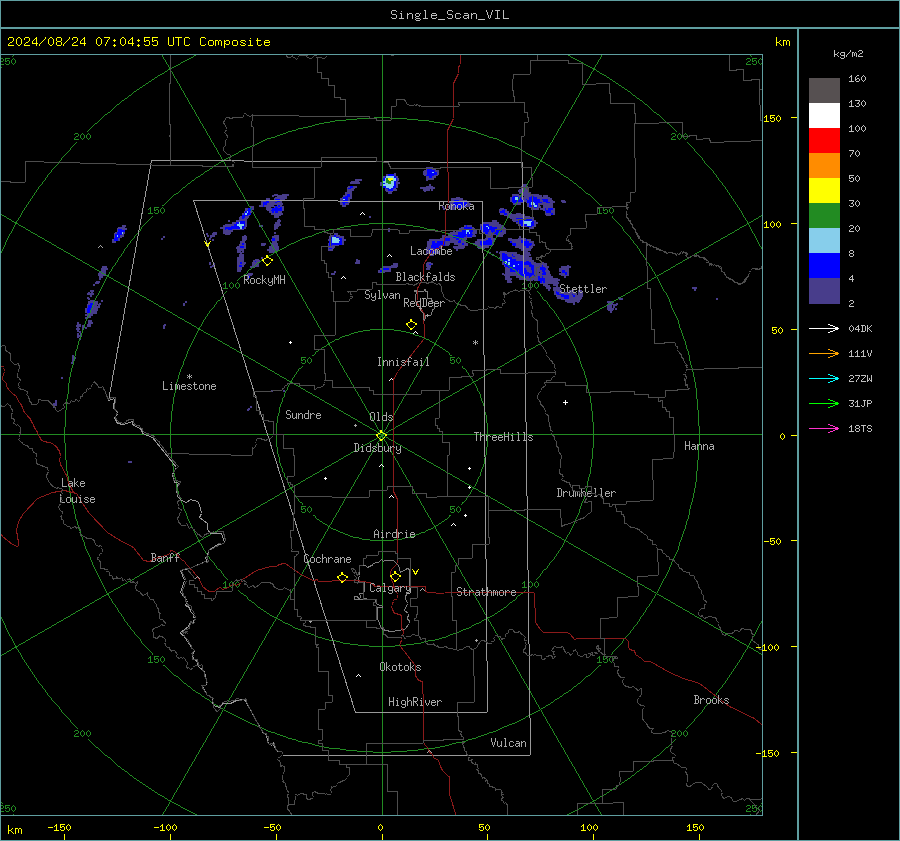This screenshot has width=900, height=841.
Task: Click the Didsbury town label
Action: 377,448
